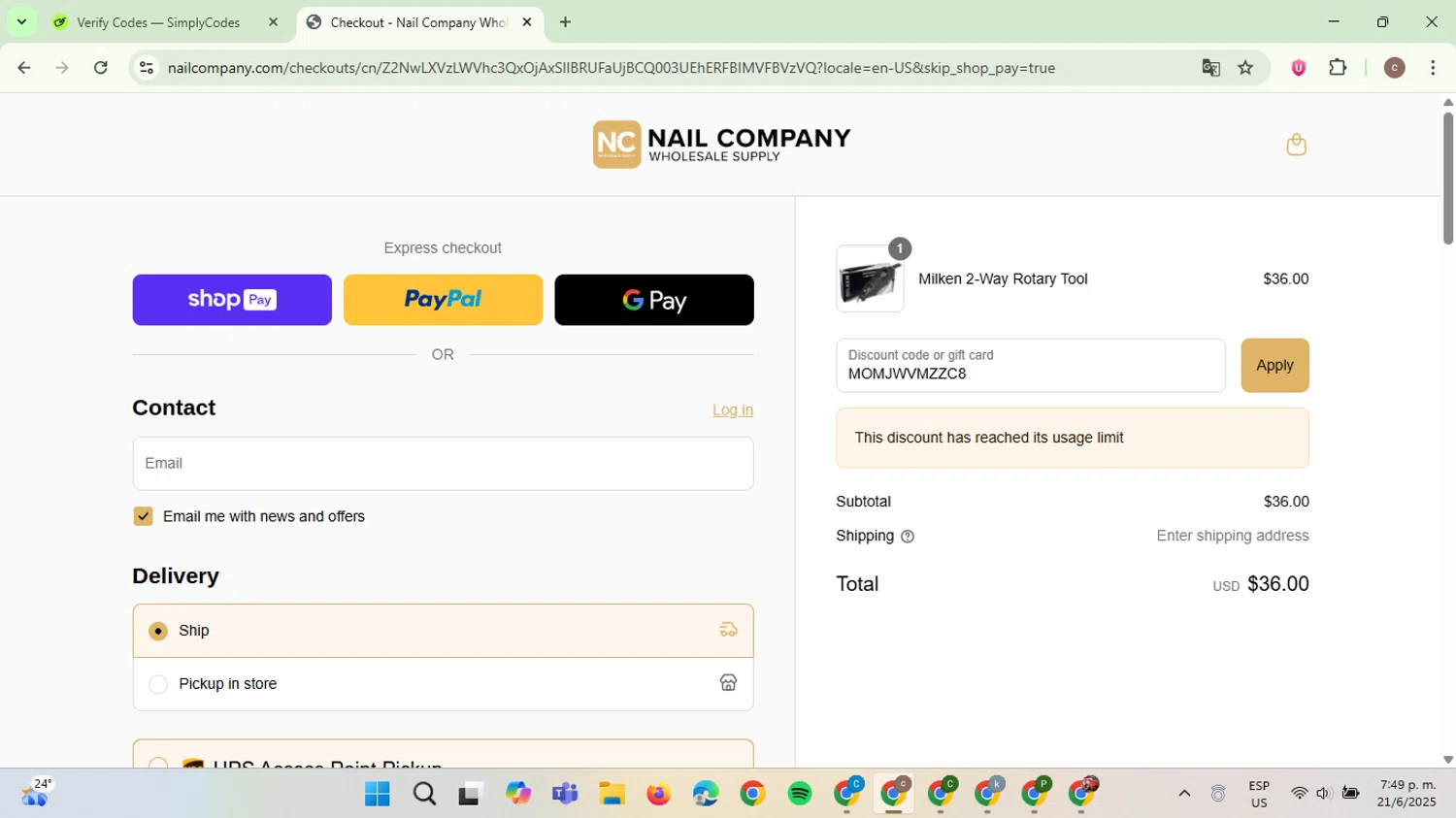The width and height of the screenshot is (1456, 818).
Task: Open File Explorer from taskbar
Action: [x=612, y=795]
